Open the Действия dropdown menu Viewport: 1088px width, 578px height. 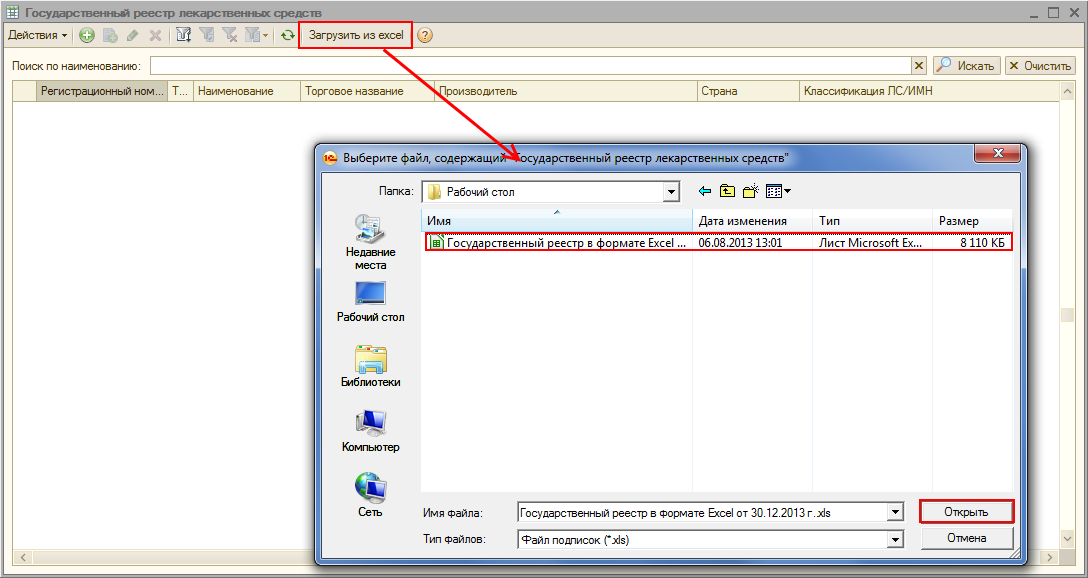coord(38,35)
